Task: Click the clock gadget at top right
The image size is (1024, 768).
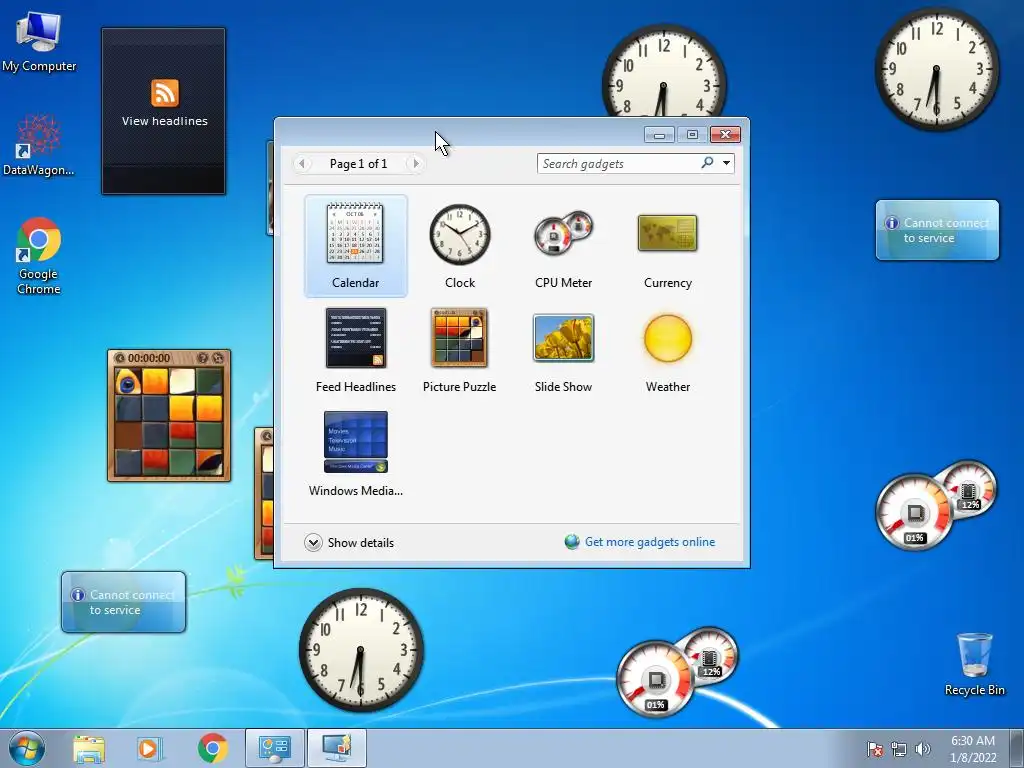Action: pos(936,69)
